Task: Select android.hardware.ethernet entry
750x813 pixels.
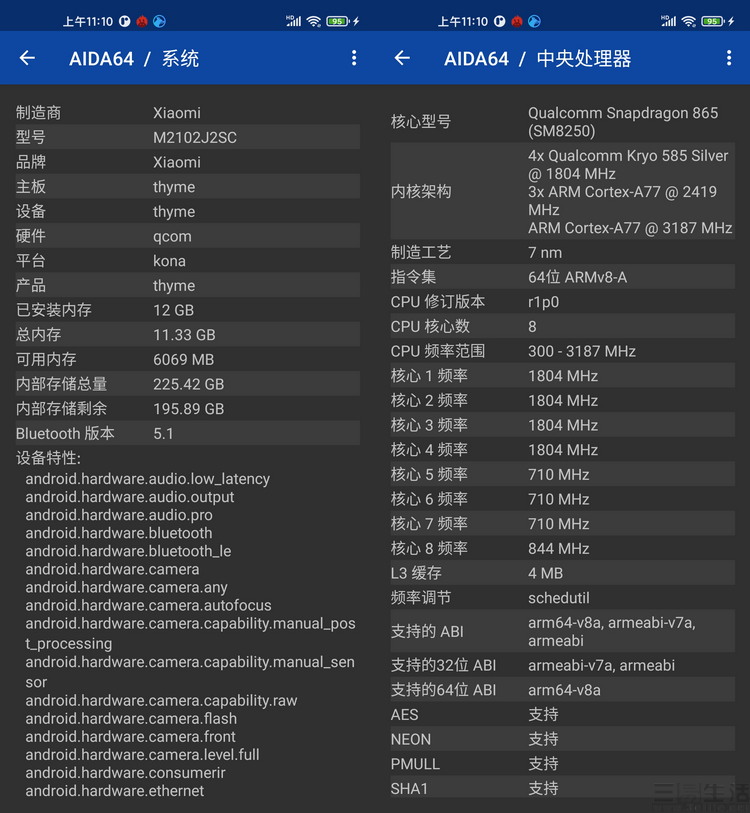Action: [115, 791]
